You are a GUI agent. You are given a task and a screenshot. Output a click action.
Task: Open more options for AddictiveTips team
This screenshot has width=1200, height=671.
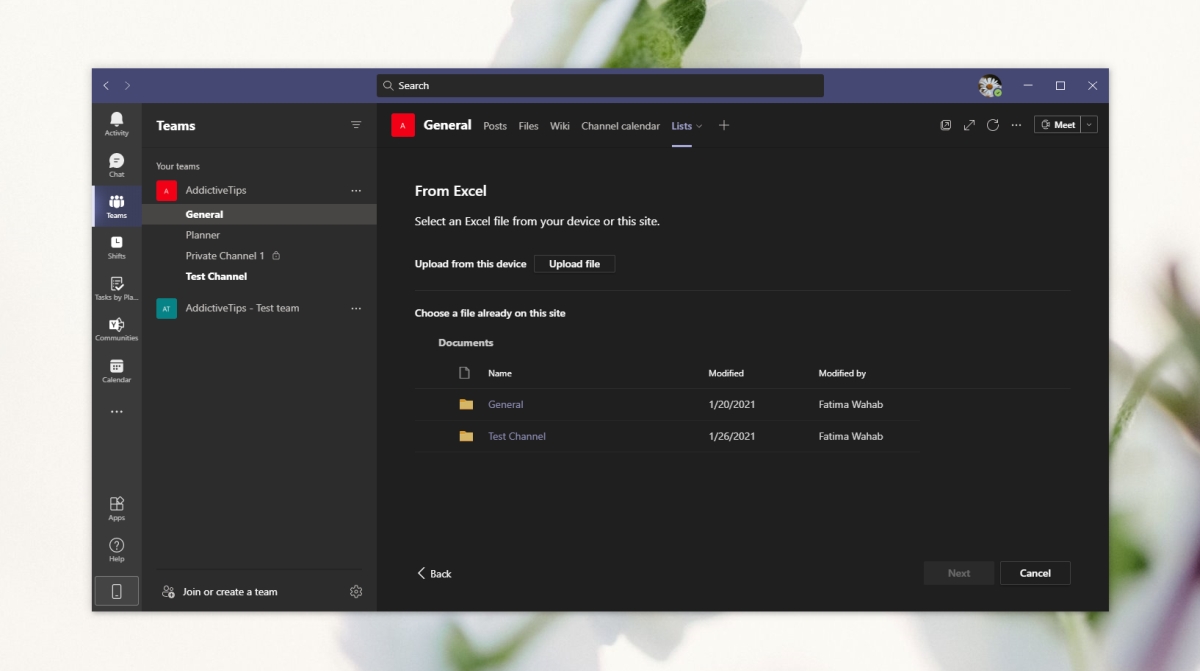click(x=356, y=190)
